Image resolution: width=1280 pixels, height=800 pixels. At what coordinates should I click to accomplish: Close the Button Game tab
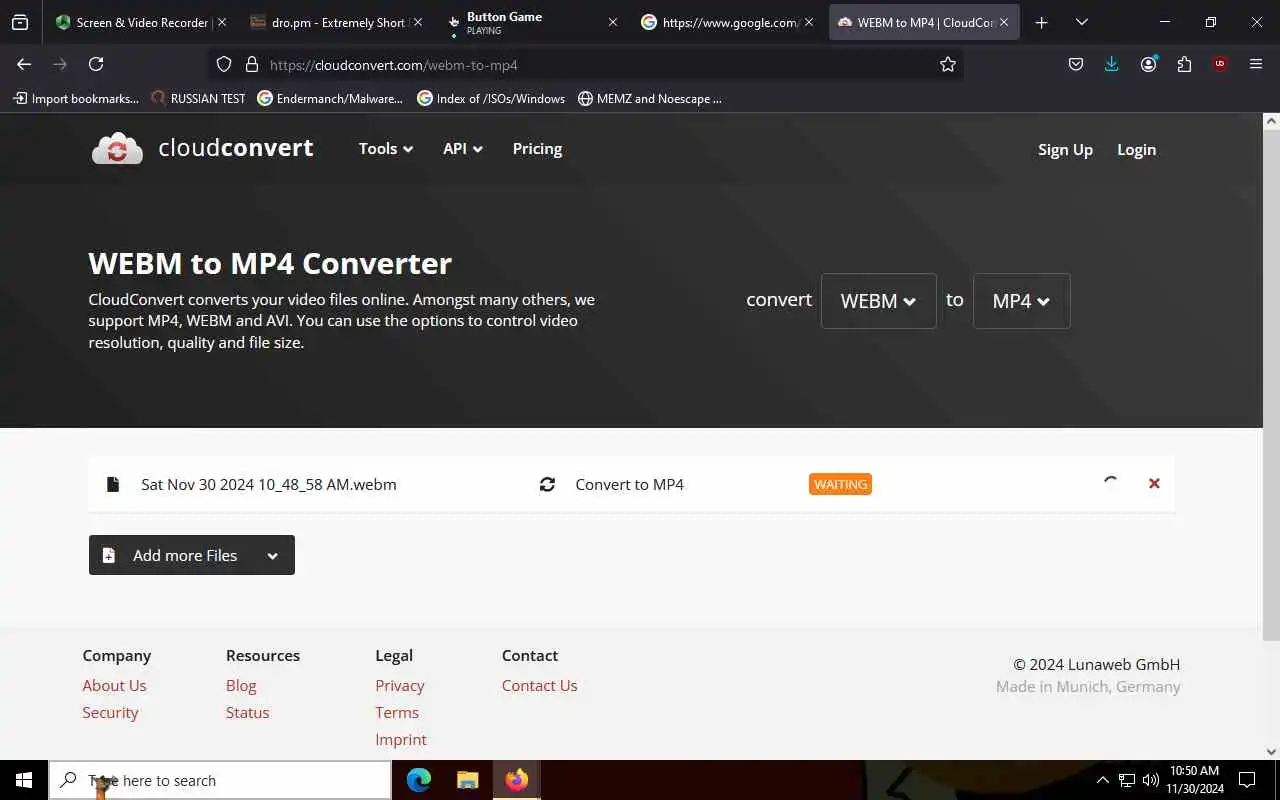point(613,22)
